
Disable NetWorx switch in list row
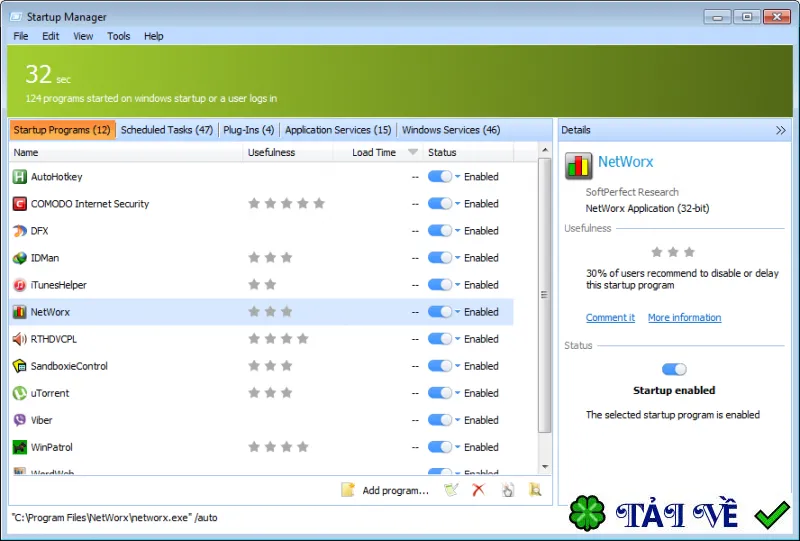click(x=440, y=312)
